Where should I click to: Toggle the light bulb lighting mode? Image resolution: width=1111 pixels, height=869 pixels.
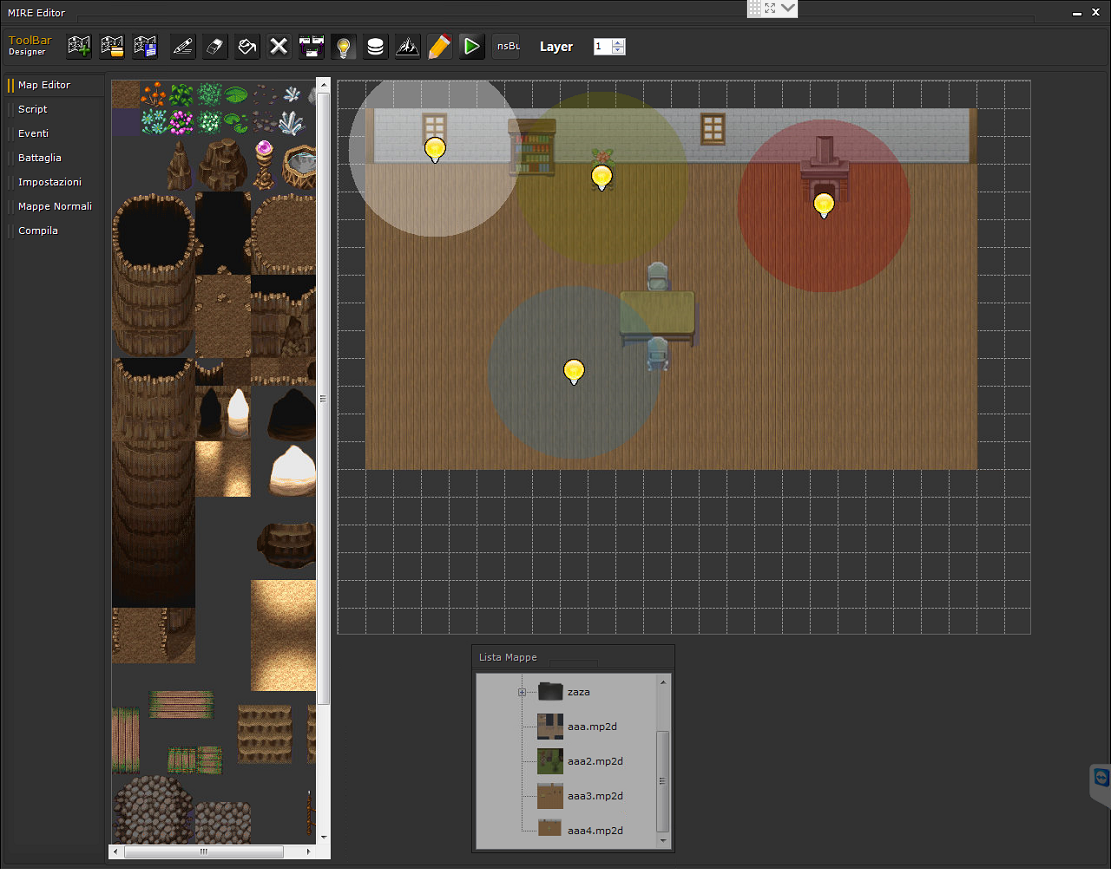coord(343,46)
